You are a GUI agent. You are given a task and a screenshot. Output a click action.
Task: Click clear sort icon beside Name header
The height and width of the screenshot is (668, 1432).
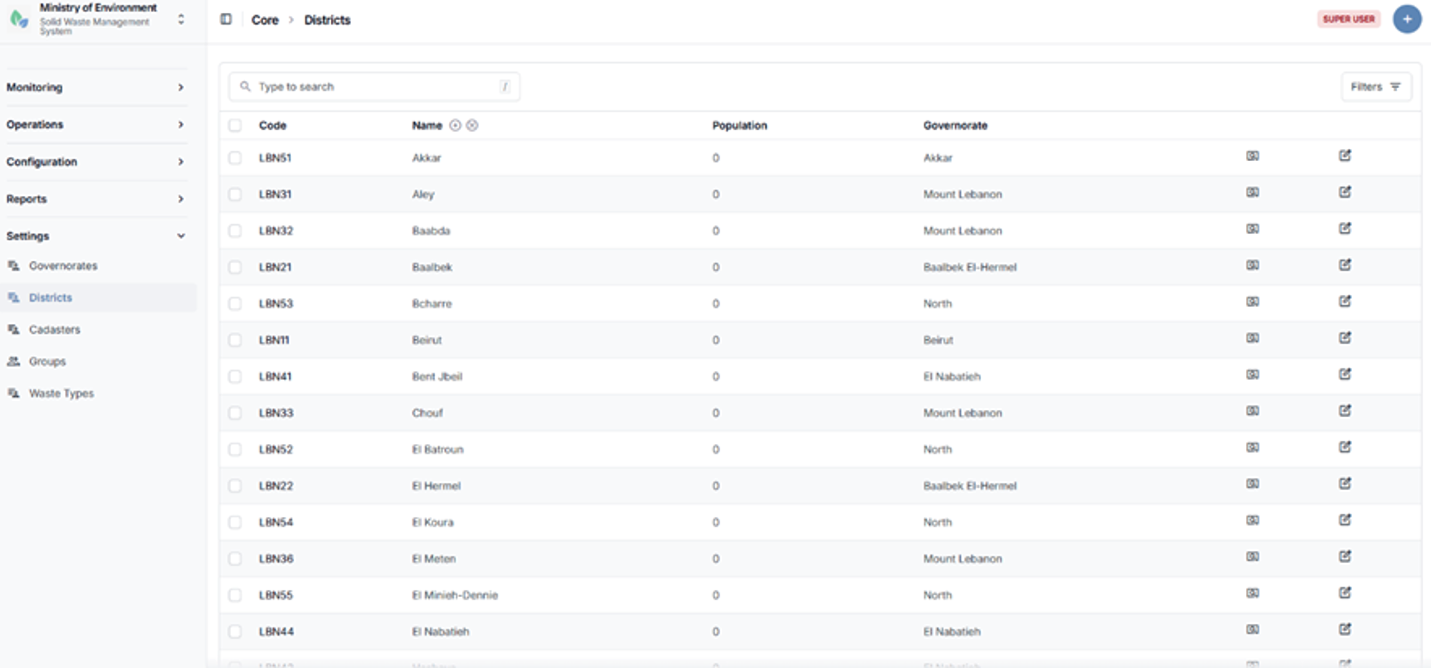coord(472,126)
